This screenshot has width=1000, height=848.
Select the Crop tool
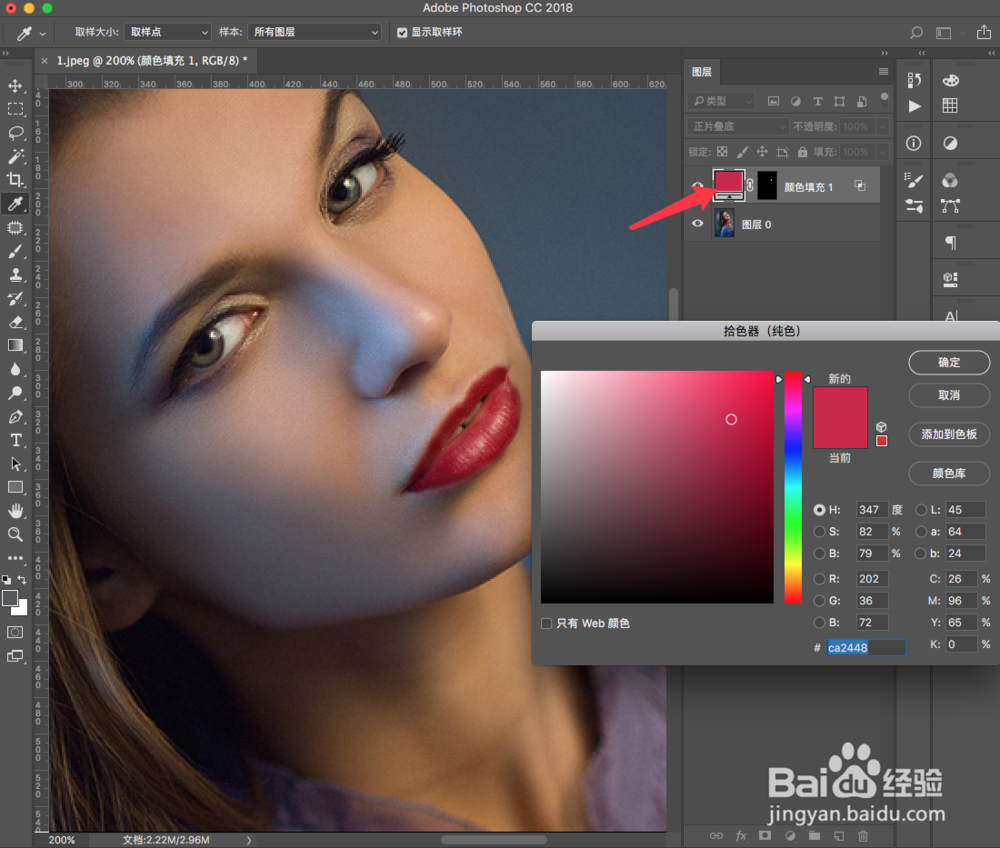click(15, 180)
